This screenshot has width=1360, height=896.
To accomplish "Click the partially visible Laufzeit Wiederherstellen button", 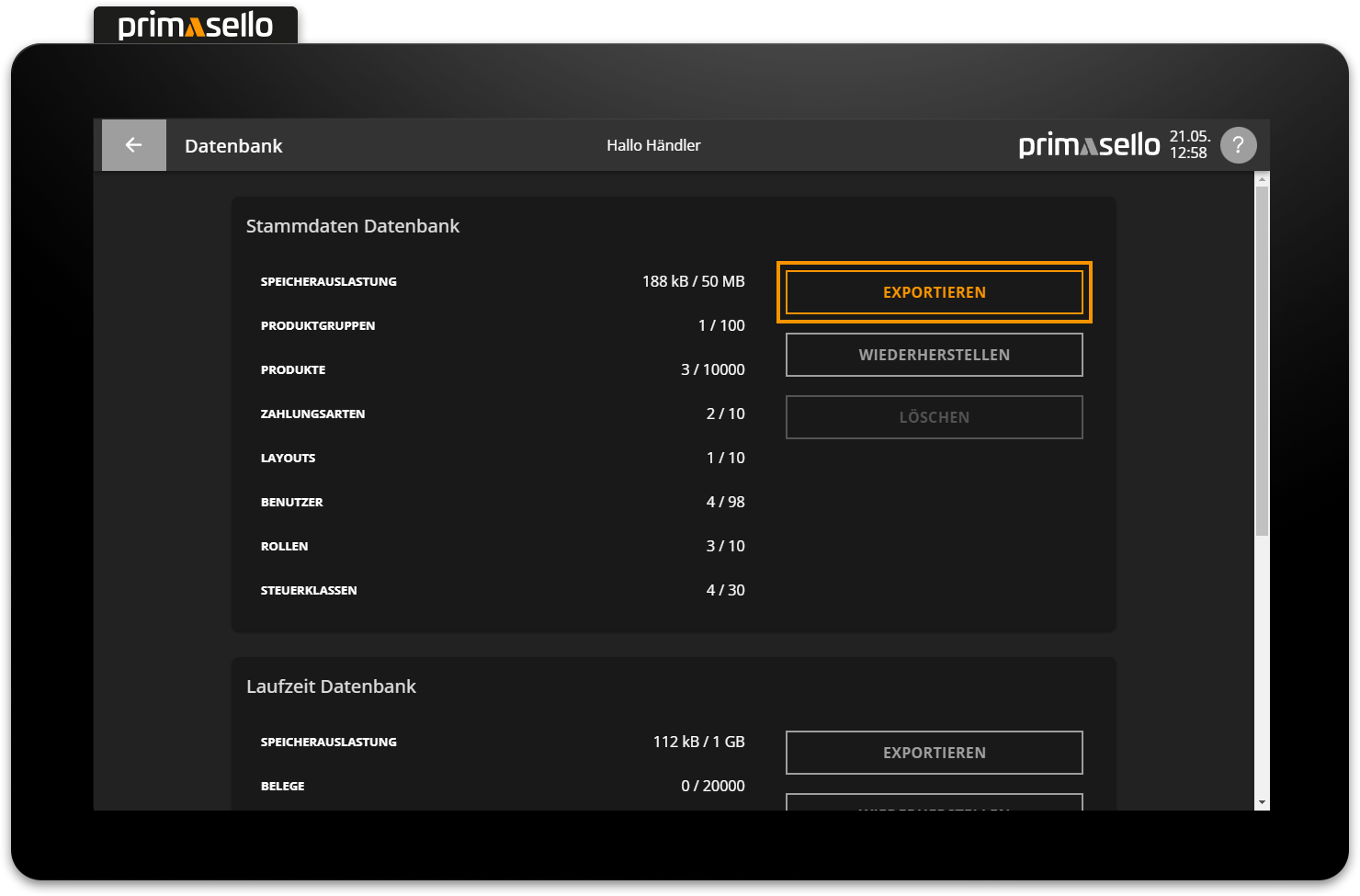I will pyautogui.click(x=934, y=802).
